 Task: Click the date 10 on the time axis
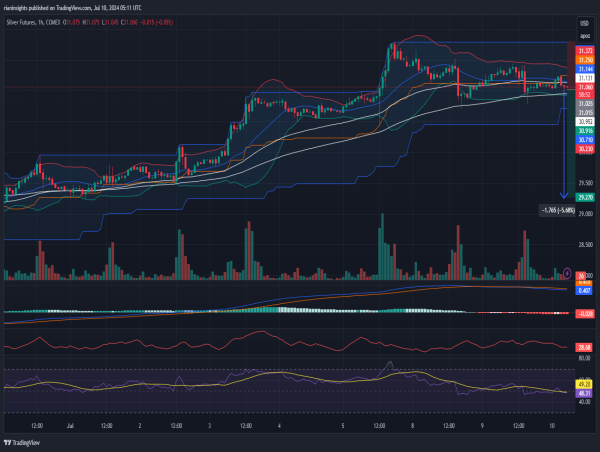point(552,426)
